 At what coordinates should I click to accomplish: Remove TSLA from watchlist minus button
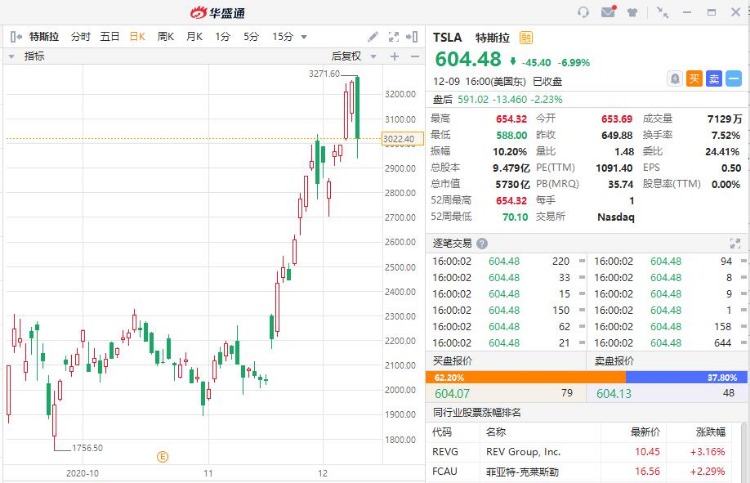point(733,78)
